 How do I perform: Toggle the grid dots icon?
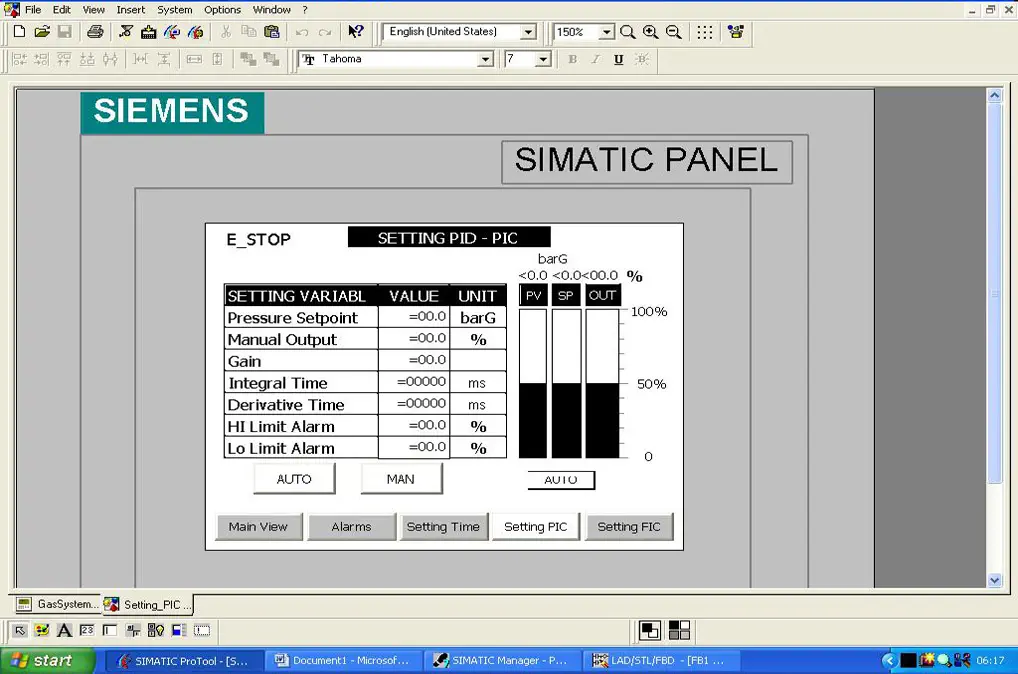[x=705, y=32]
